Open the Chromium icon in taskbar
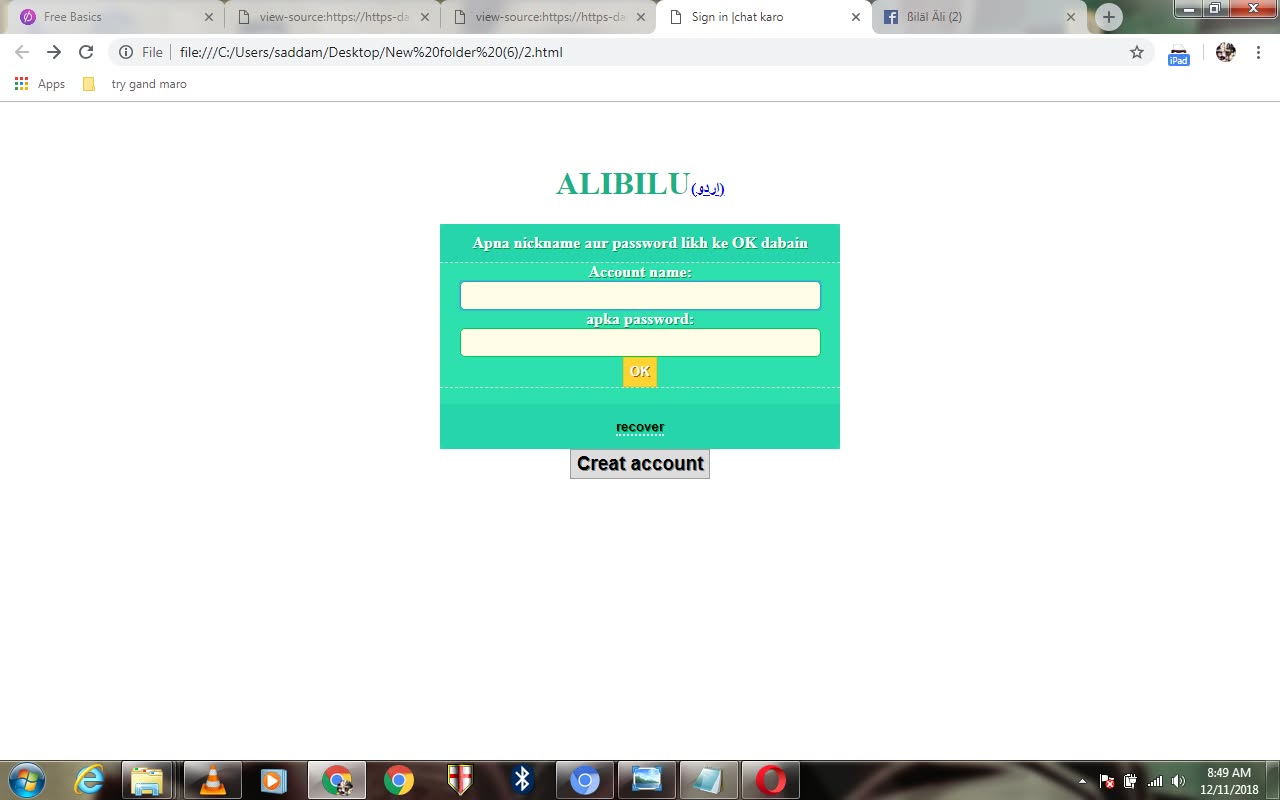Screen dimensions: 1280x800 point(584,780)
